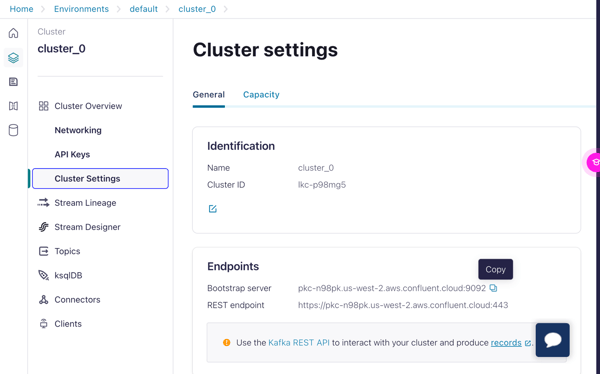Image resolution: width=600 pixels, height=374 pixels.
Task: Select Cluster Settings in sidebar
Action: 100,178
